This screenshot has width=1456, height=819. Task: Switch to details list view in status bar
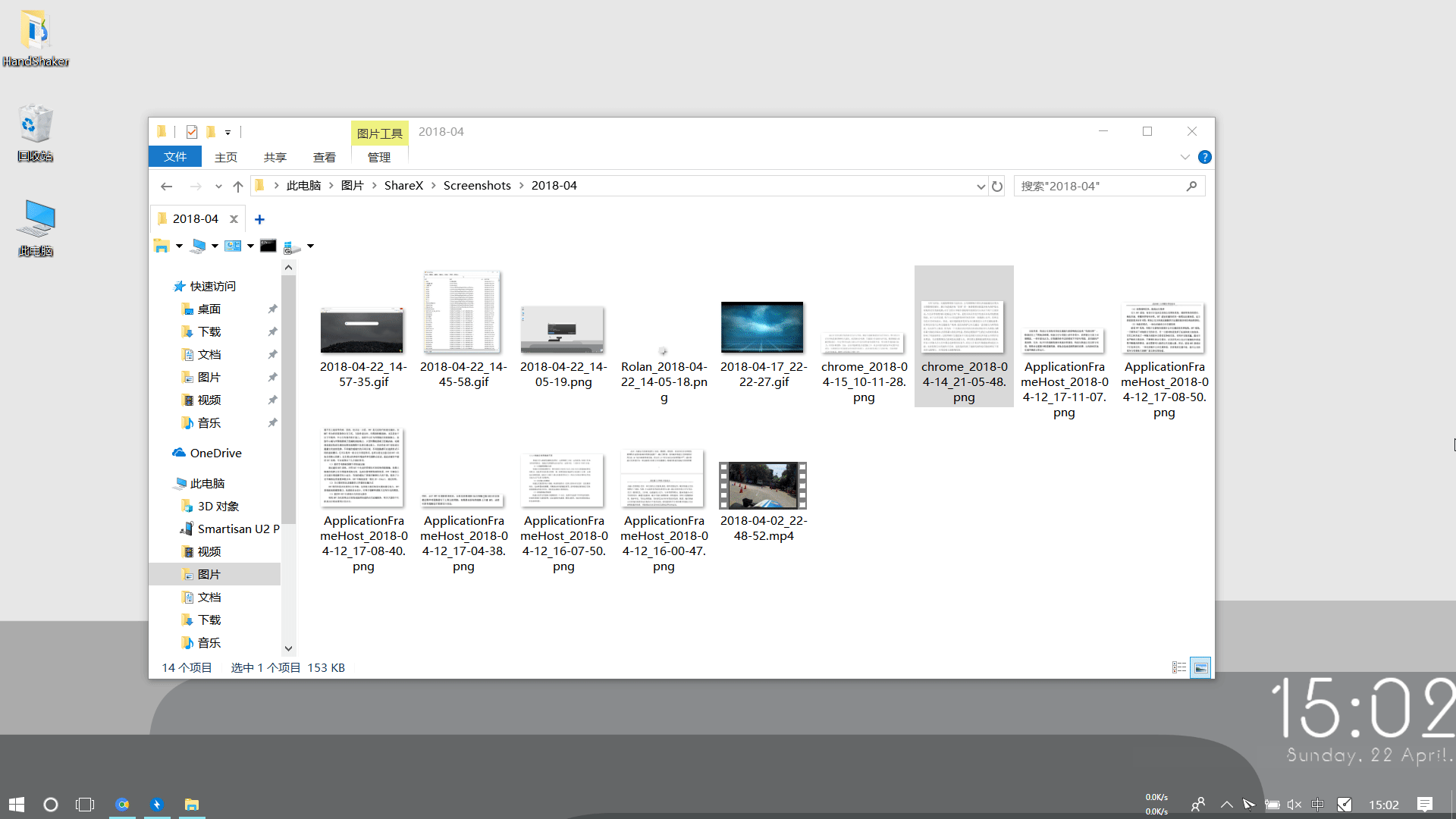[1179, 668]
